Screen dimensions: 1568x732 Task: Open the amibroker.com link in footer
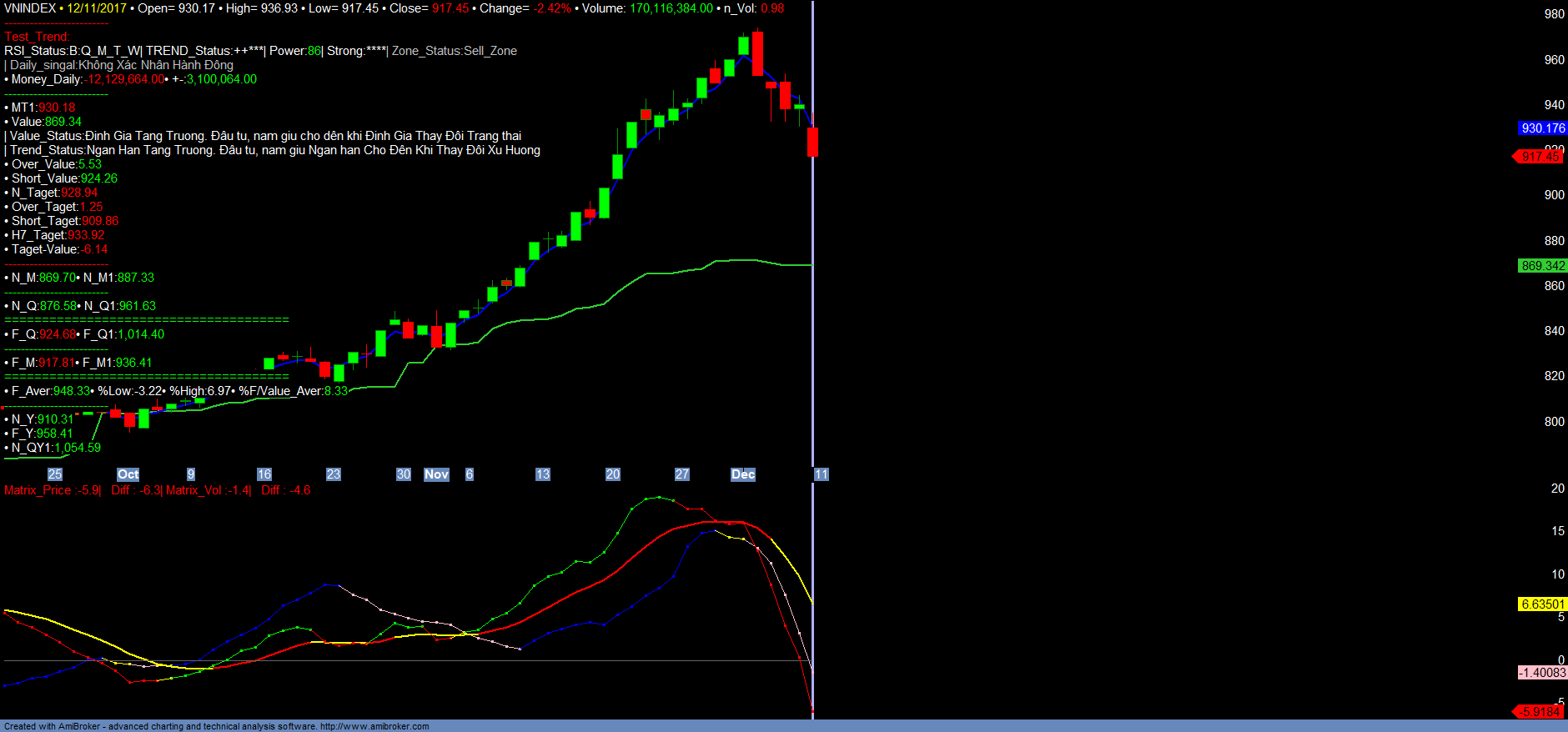tap(374, 726)
